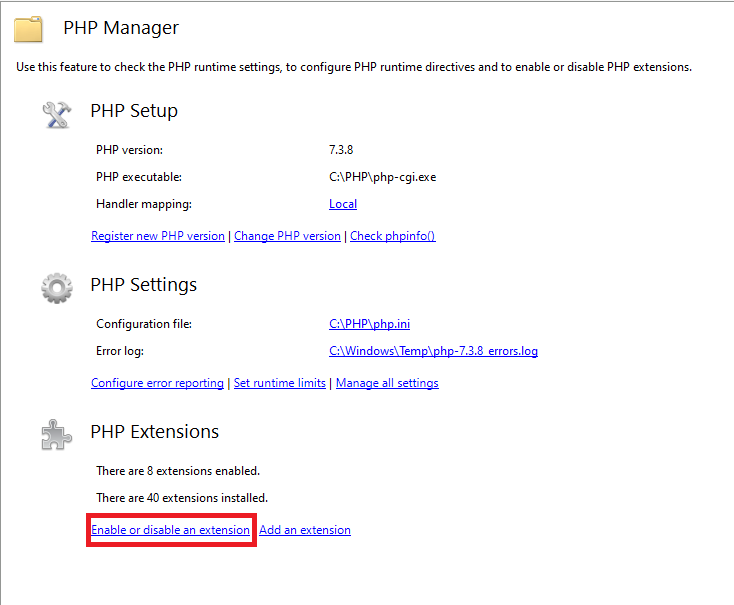The image size is (734, 605).
Task: Click the PHP Settings section heading
Action: [144, 285]
